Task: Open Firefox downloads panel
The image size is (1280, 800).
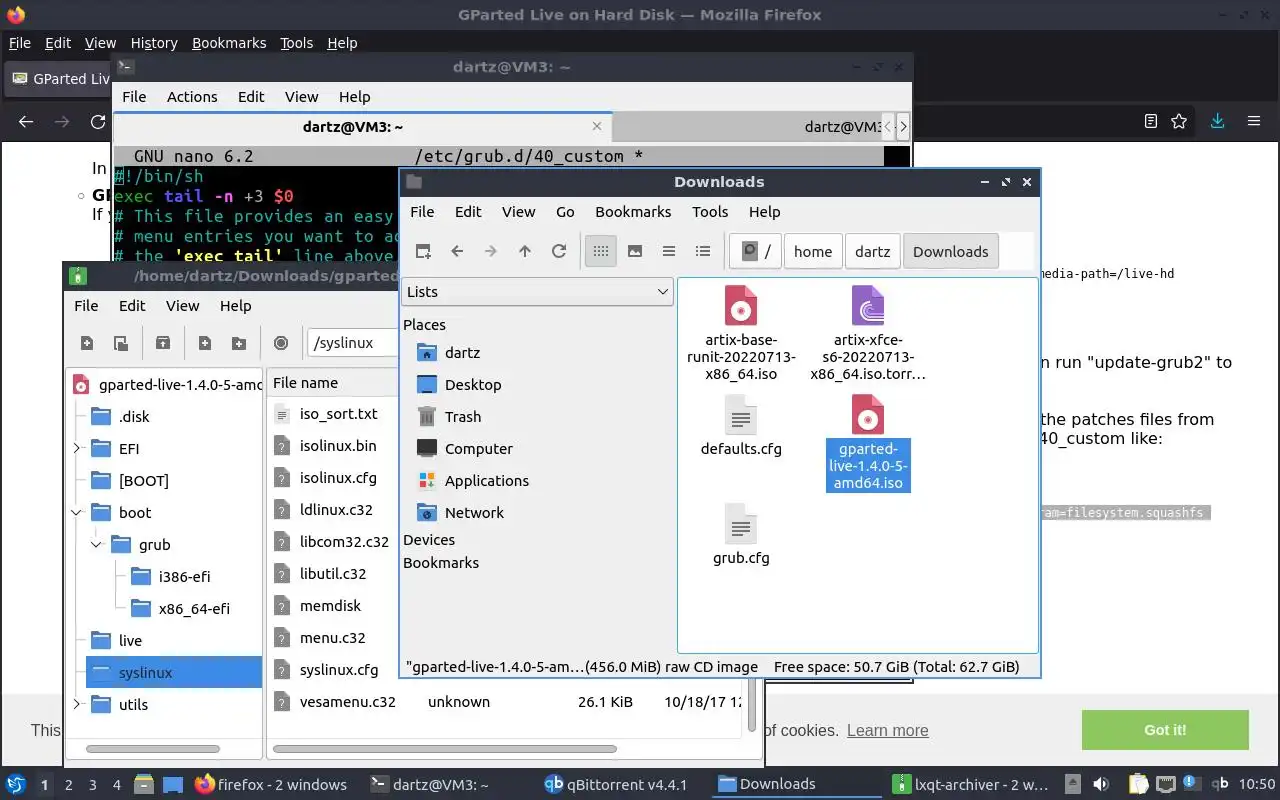Action: [1218, 121]
